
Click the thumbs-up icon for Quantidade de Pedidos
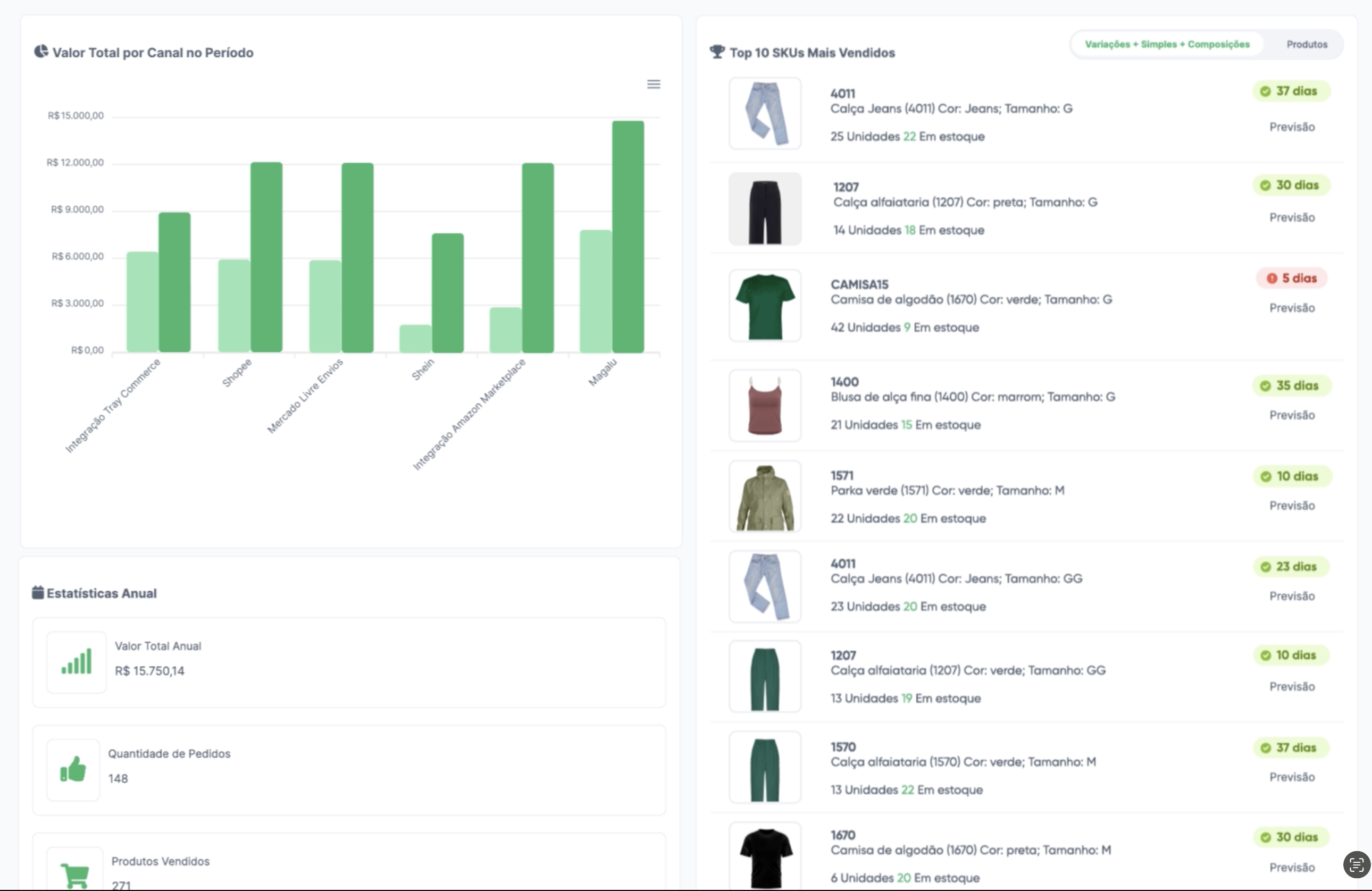point(73,769)
